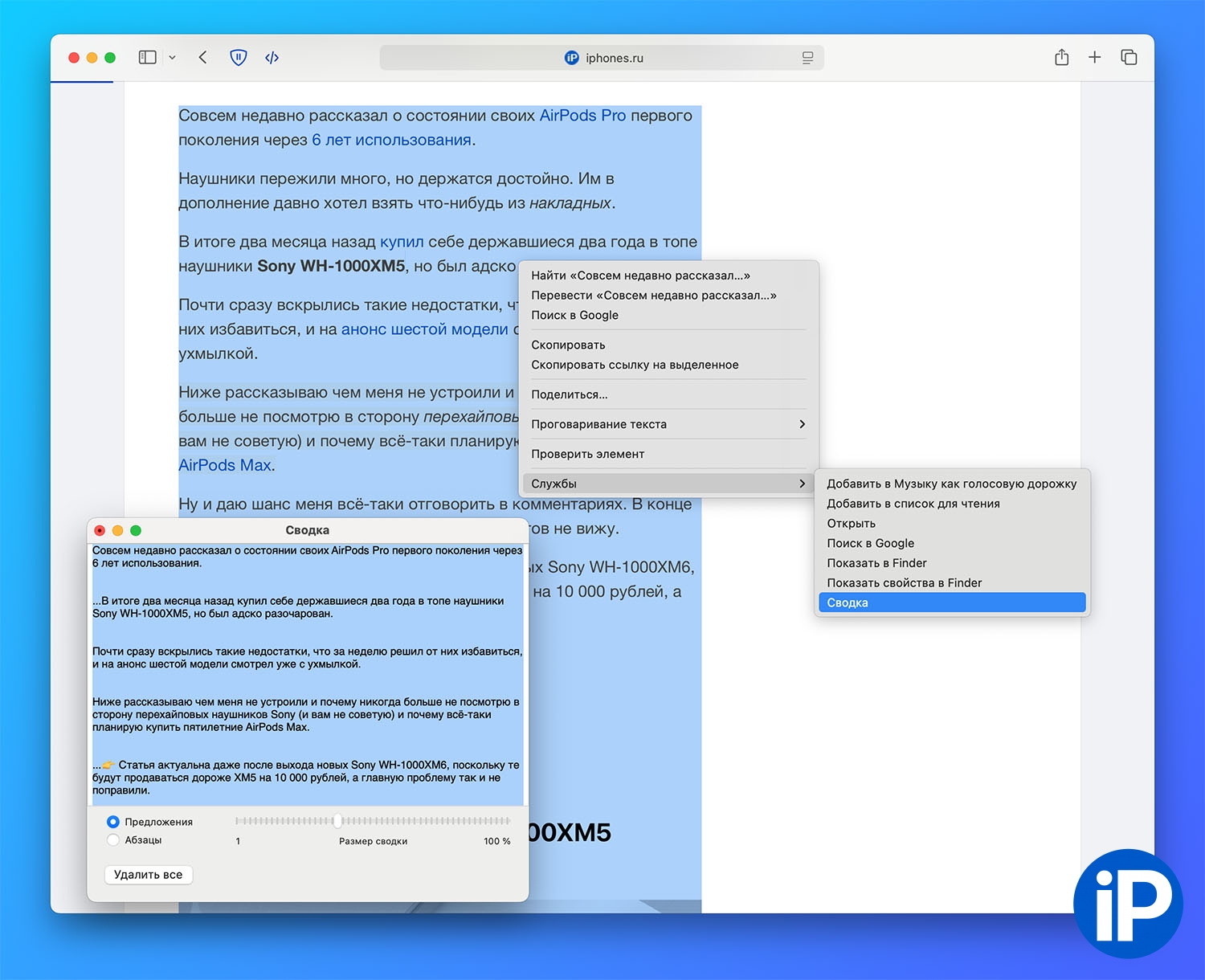Screen dimensions: 1205x980
Task: Select 'Поиск в Google' in services submenu
Action: 952,543
